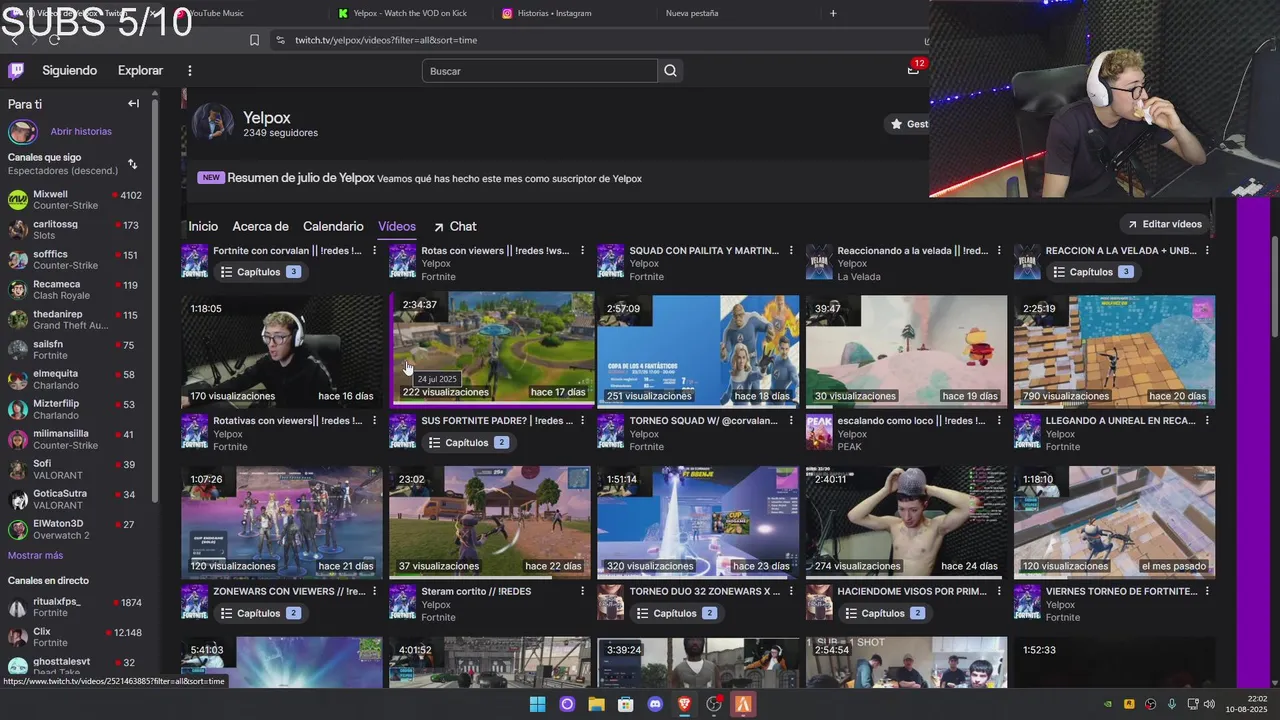1280x720 pixels.
Task: Click the PEAK game icon thumbnail
Action: click(819, 431)
